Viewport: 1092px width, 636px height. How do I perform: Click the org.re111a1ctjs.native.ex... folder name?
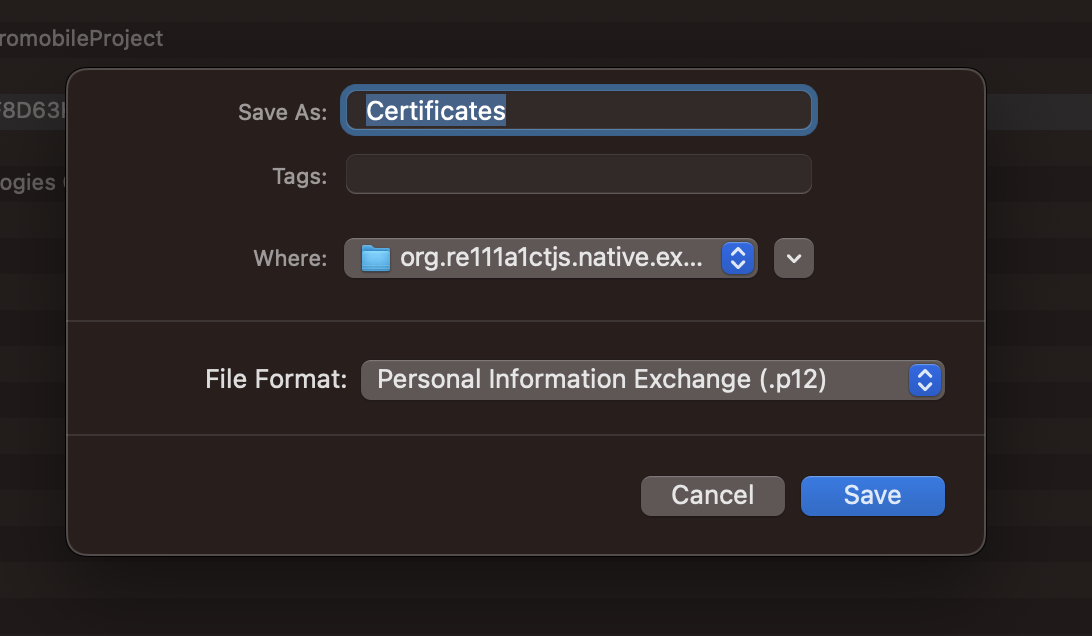click(551, 258)
